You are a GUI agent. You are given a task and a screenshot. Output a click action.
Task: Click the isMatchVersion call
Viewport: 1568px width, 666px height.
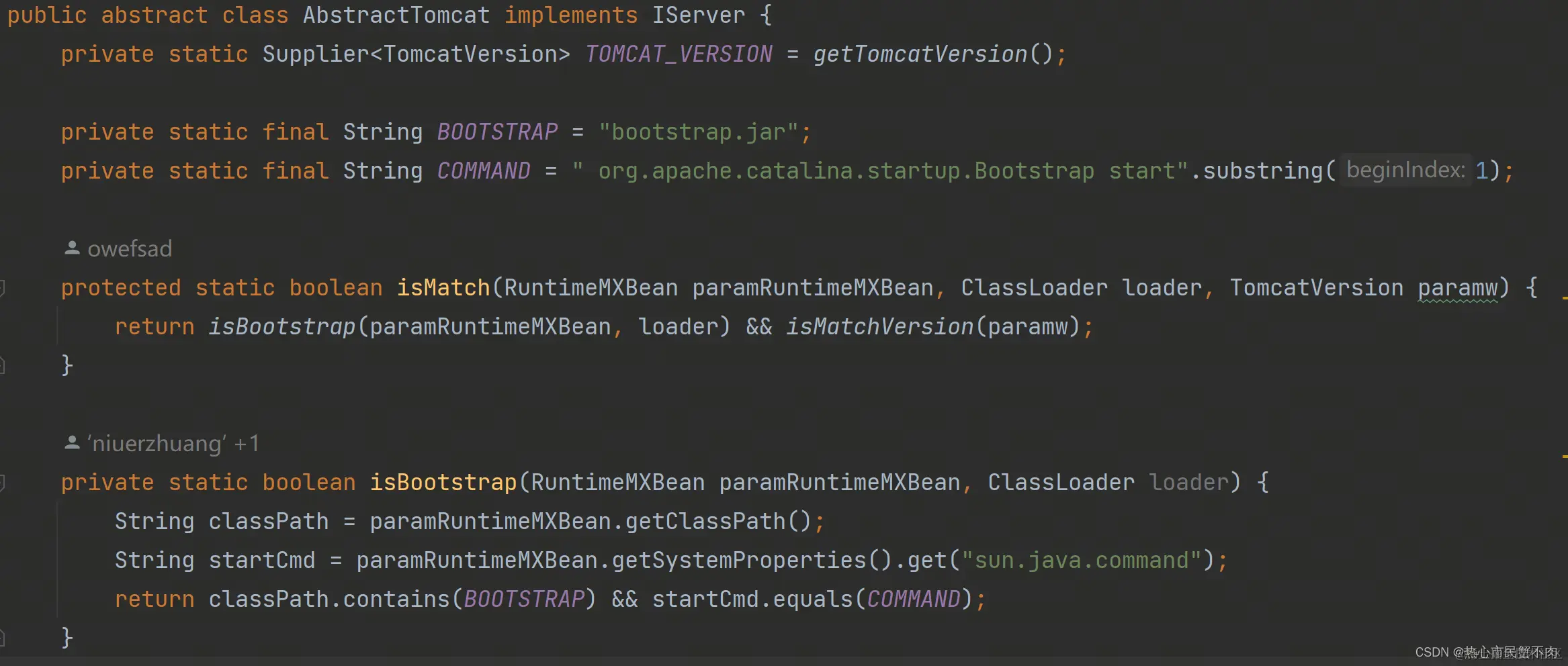(x=880, y=326)
